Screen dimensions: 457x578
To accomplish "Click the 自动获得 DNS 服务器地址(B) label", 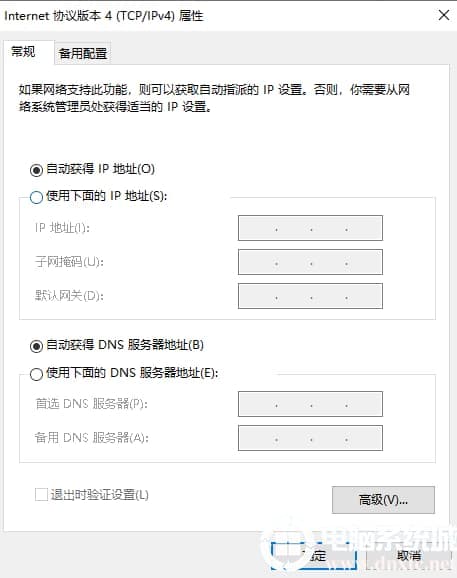I will click(x=125, y=345).
